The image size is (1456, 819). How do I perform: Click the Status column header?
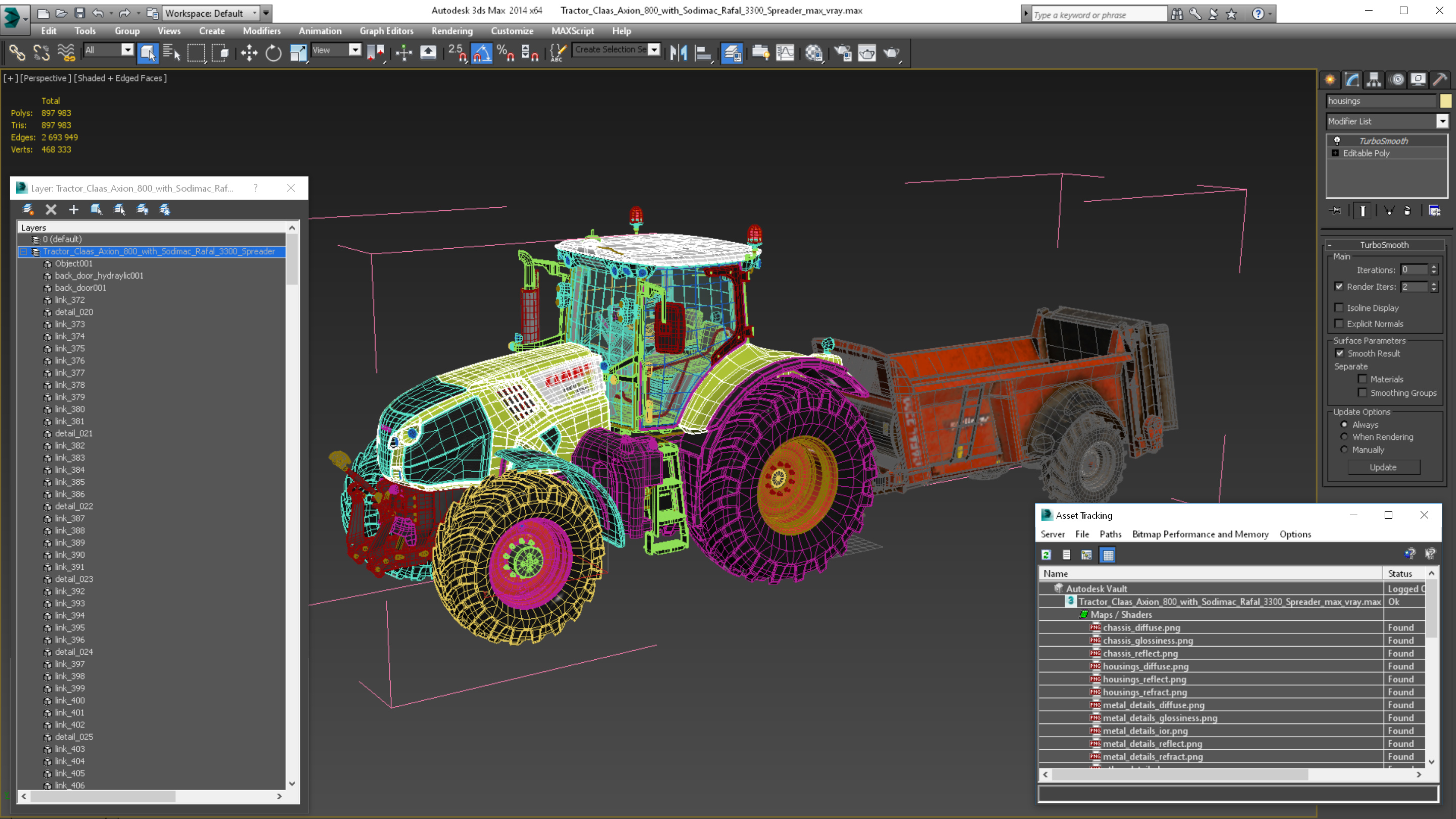1403,573
